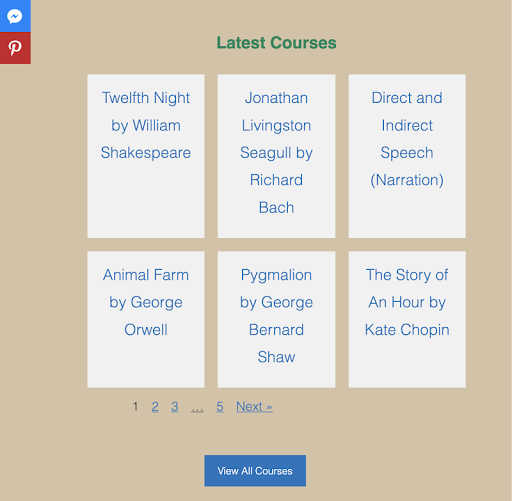512x501 pixels.
Task: Click the Messenger share icon
Action: [15, 16]
